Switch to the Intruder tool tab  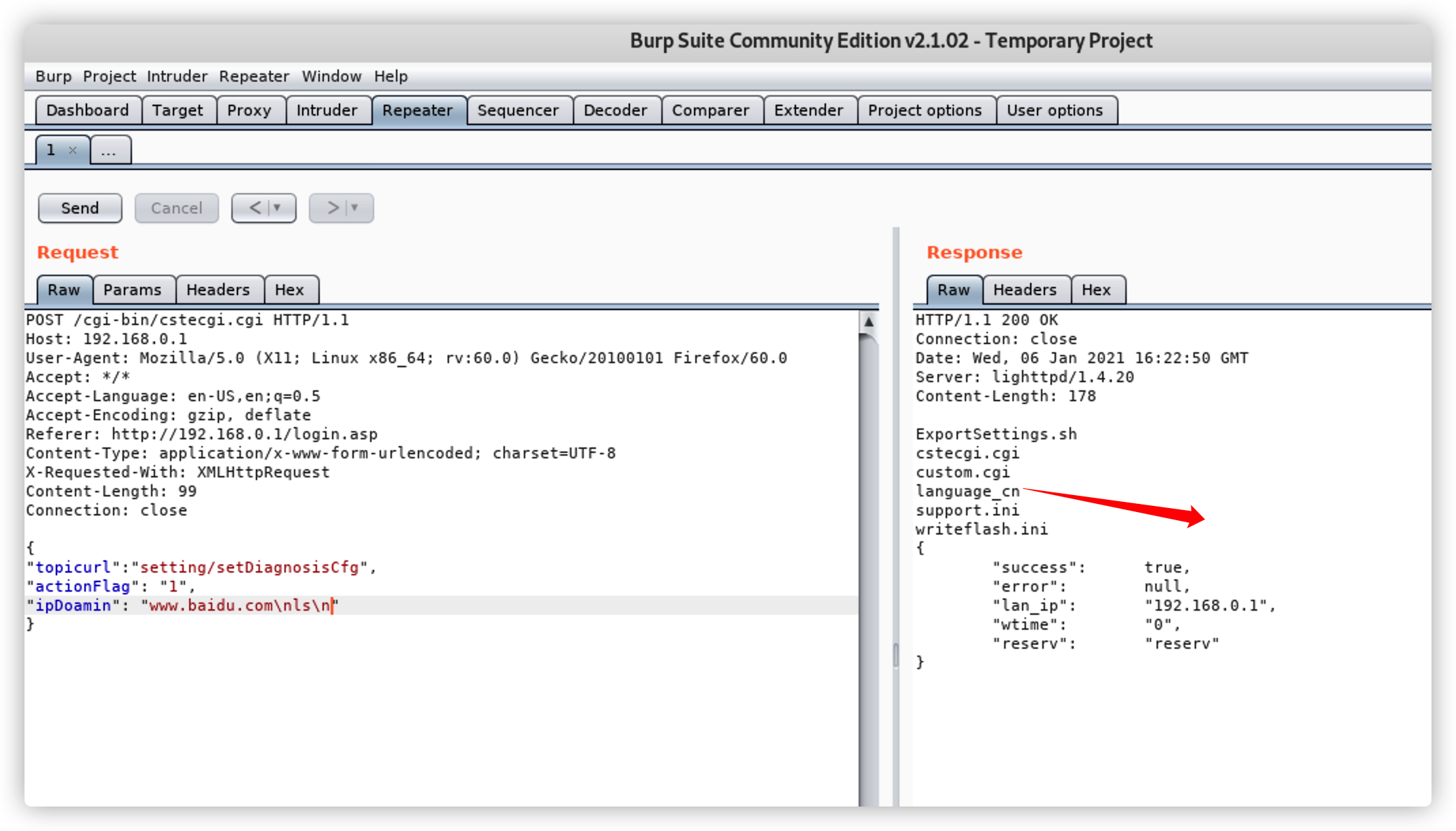pyautogui.click(x=327, y=110)
